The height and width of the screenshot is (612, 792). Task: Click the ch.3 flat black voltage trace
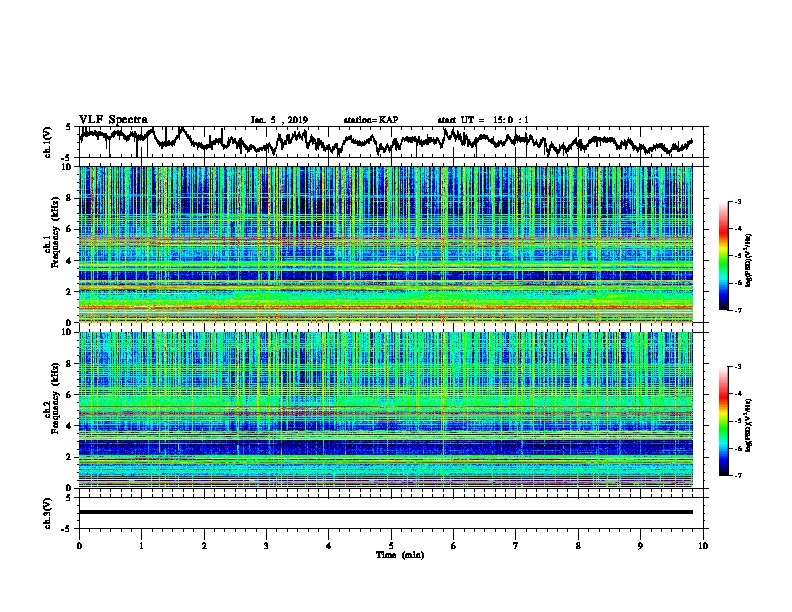tap(386, 512)
